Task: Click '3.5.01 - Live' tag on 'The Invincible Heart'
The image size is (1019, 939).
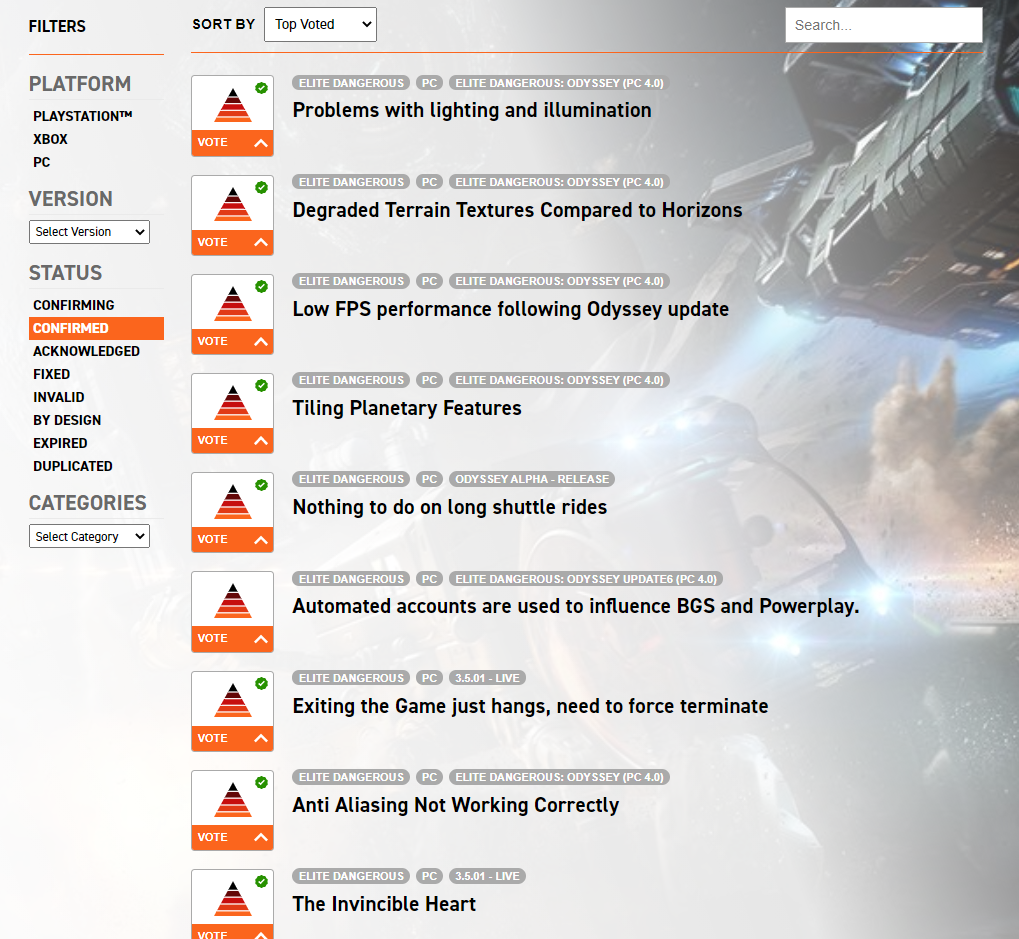Action: click(487, 877)
